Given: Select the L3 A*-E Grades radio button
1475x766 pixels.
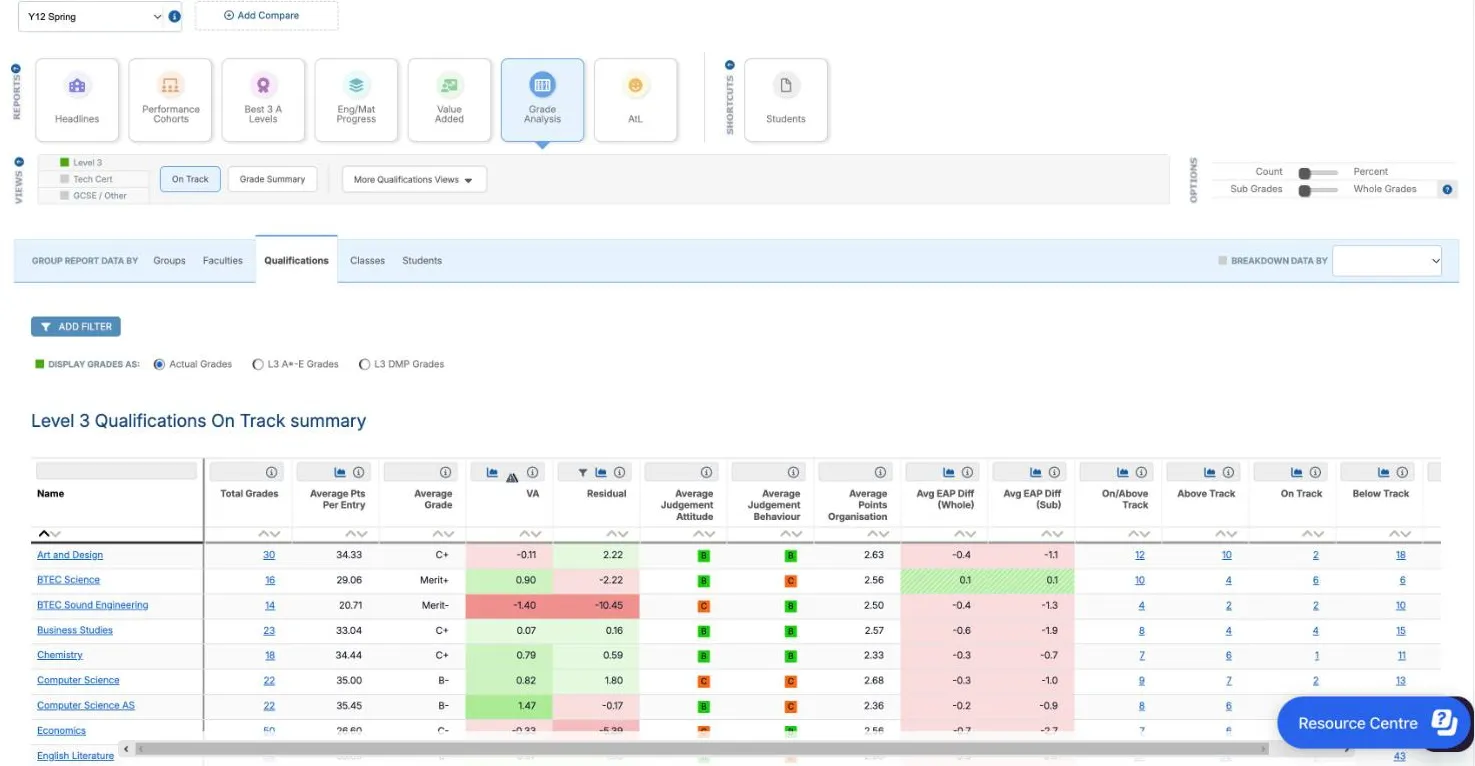Looking at the screenshot, I should click(258, 364).
